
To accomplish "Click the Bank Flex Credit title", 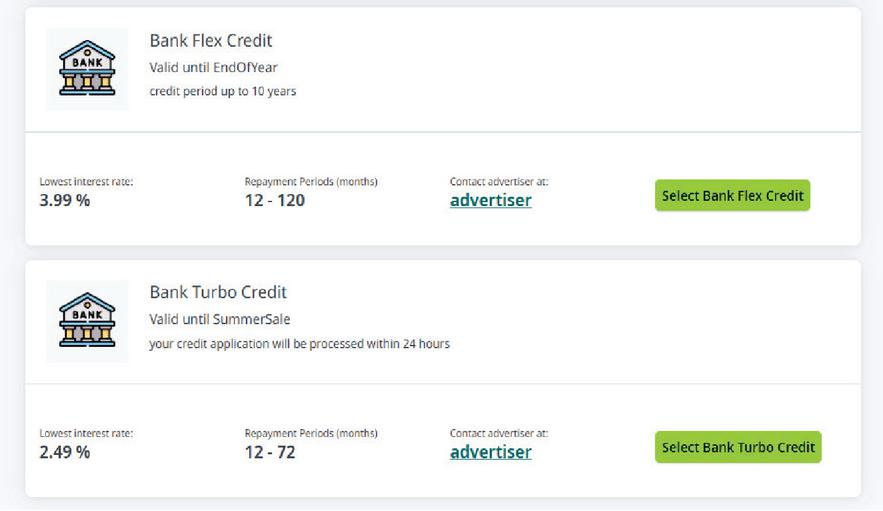I will 211,41.
